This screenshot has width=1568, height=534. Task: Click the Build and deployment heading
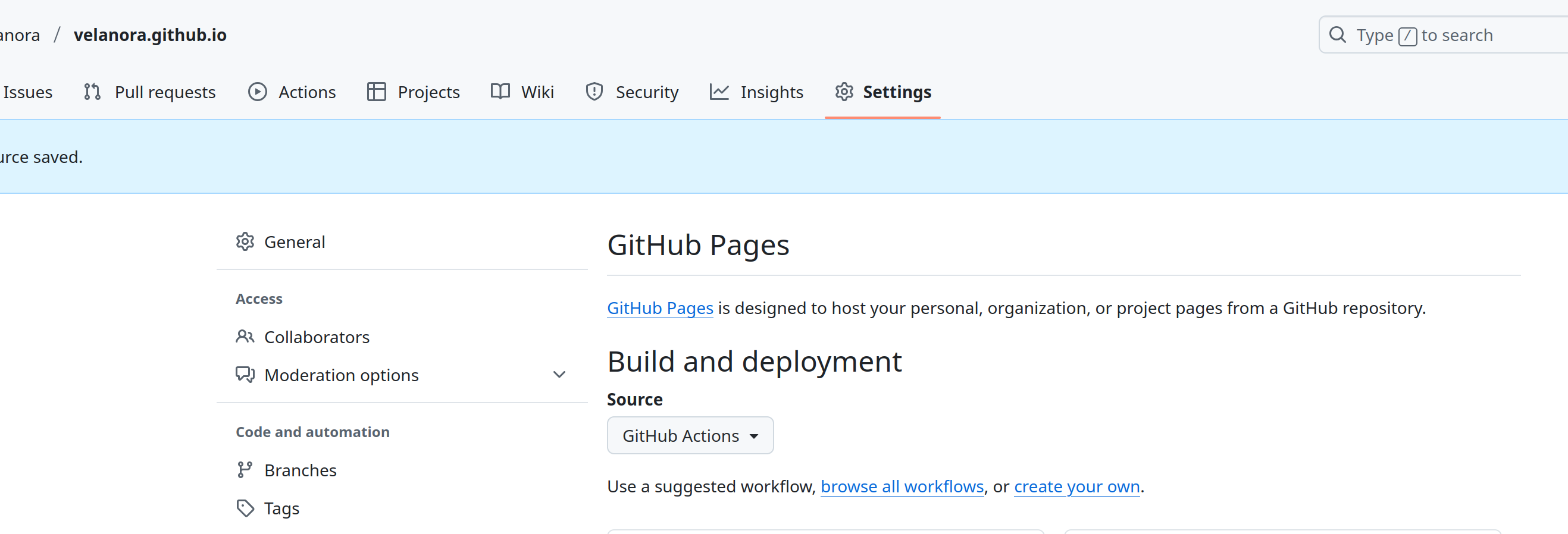[754, 362]
